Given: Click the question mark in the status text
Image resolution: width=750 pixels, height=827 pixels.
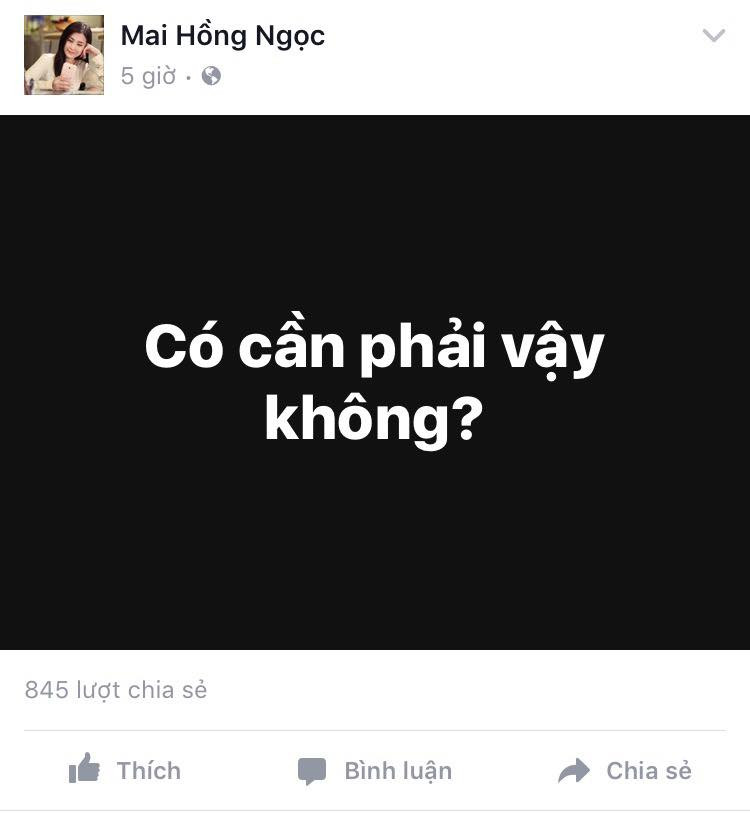Looking at the screenshot, I should (467, 416).
